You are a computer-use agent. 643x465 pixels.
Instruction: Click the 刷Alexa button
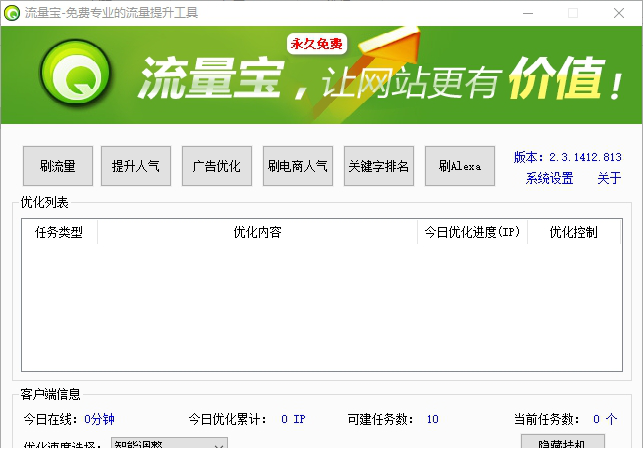pyautogui.click(x=460, y=166)
